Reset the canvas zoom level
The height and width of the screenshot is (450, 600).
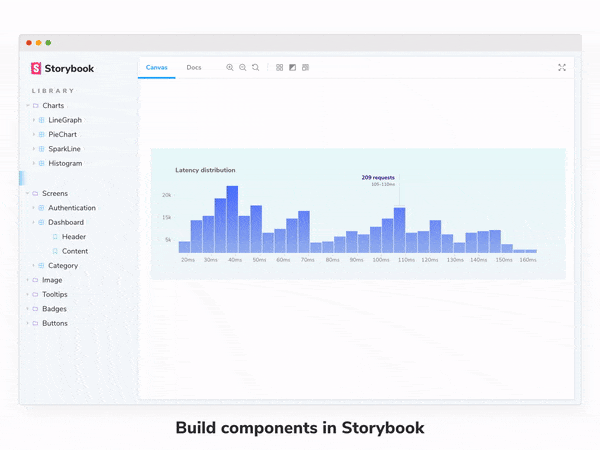tap(255, 67)
